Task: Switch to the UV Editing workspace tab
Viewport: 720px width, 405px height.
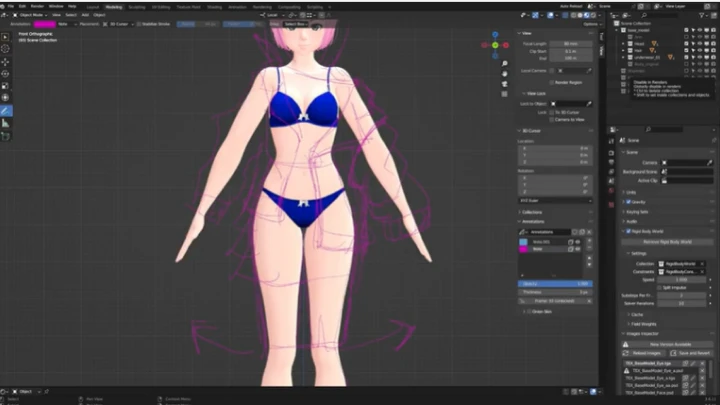Action: 161,7
